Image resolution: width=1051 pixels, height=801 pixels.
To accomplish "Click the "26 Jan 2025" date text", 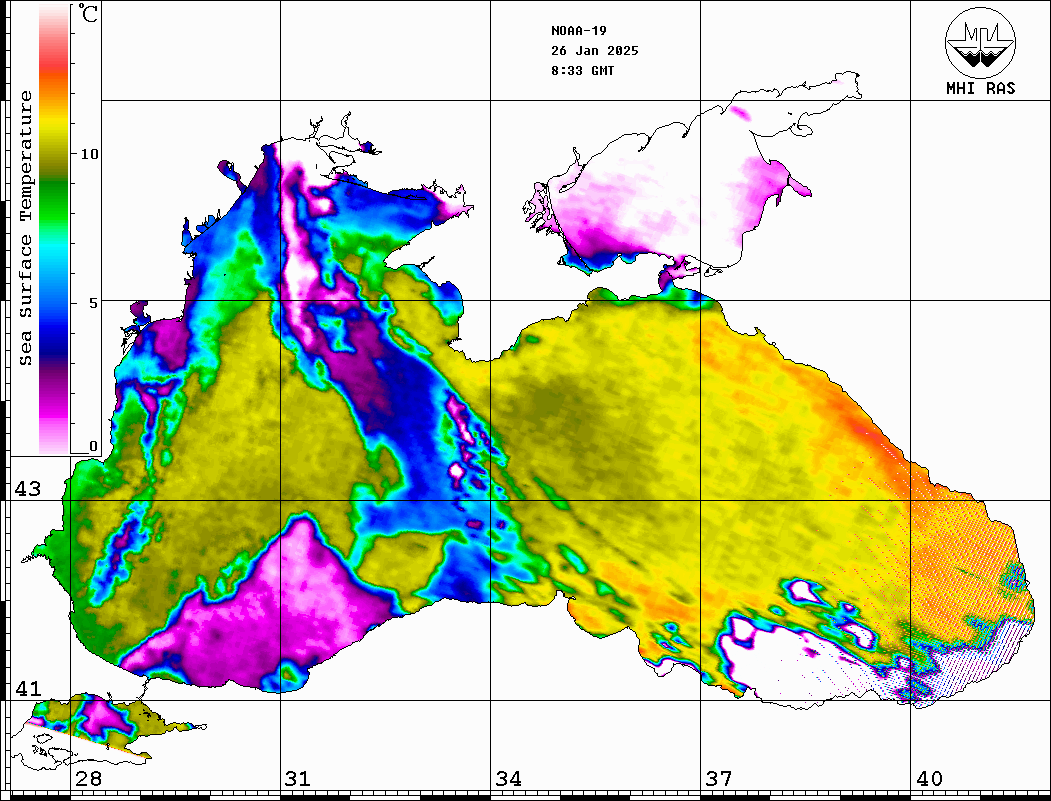I will pyautogui.click(x=595, y=51).
